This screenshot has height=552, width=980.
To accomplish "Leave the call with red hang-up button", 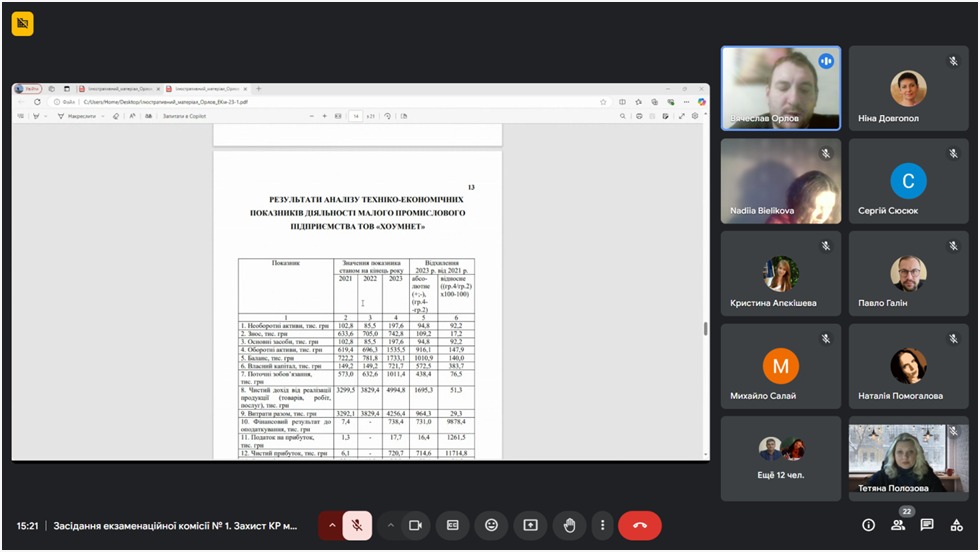I will click(x=640, y=525).
